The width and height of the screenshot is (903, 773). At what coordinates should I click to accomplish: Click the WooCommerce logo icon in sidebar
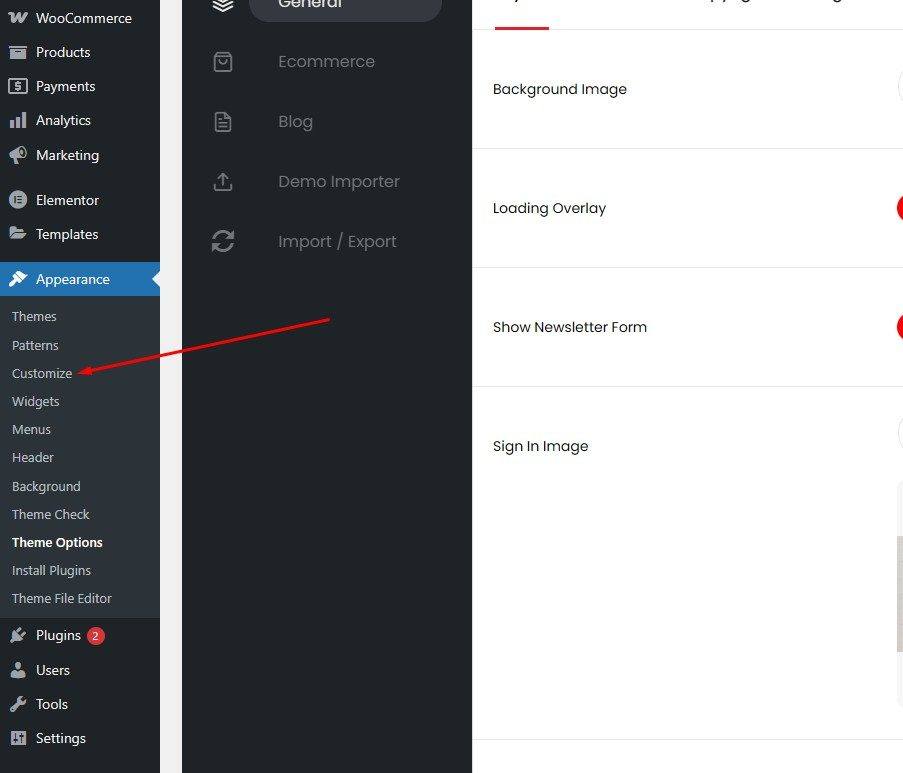click(18, 18)
